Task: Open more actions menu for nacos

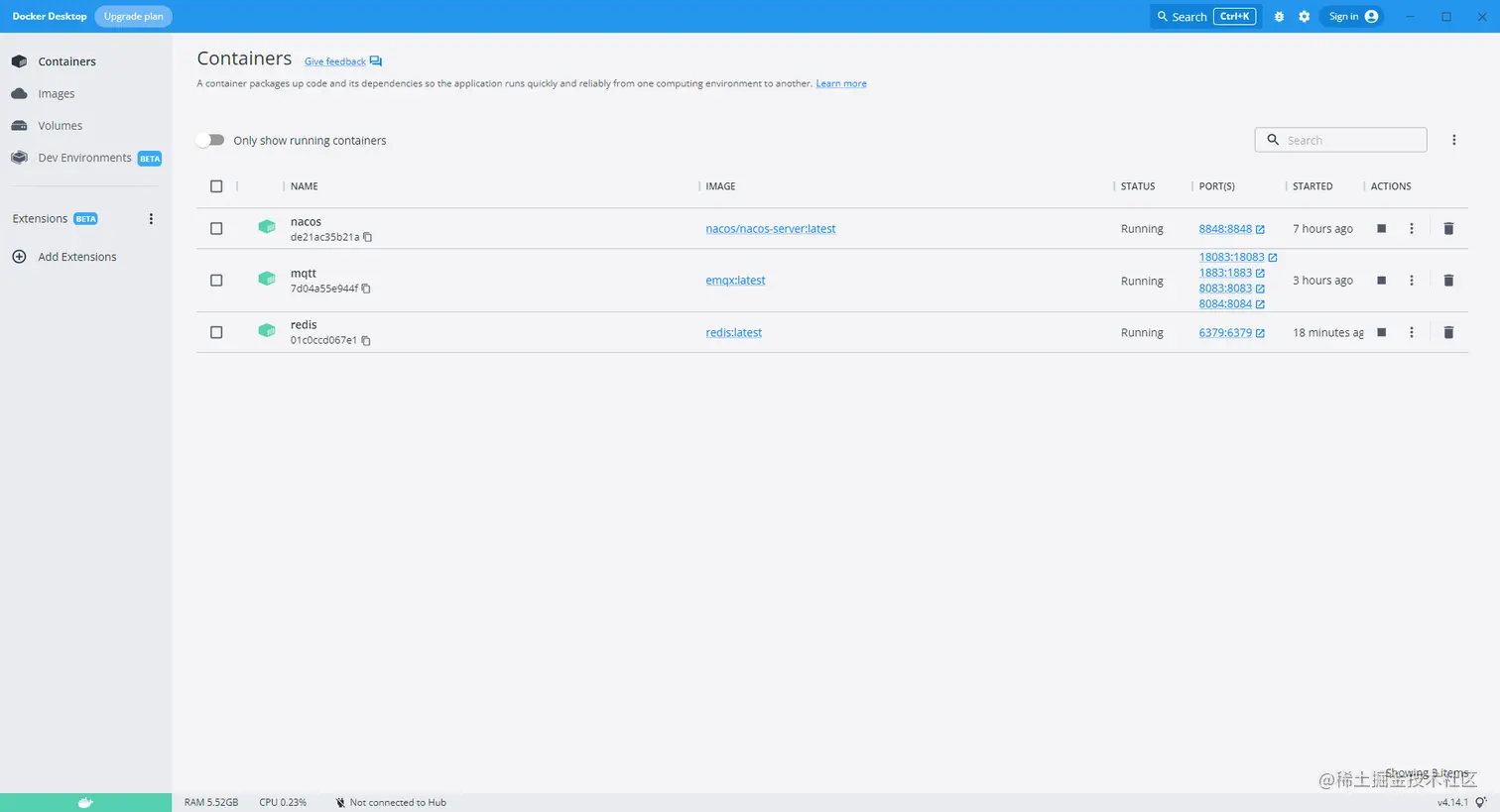Action: coord(1412,229)
